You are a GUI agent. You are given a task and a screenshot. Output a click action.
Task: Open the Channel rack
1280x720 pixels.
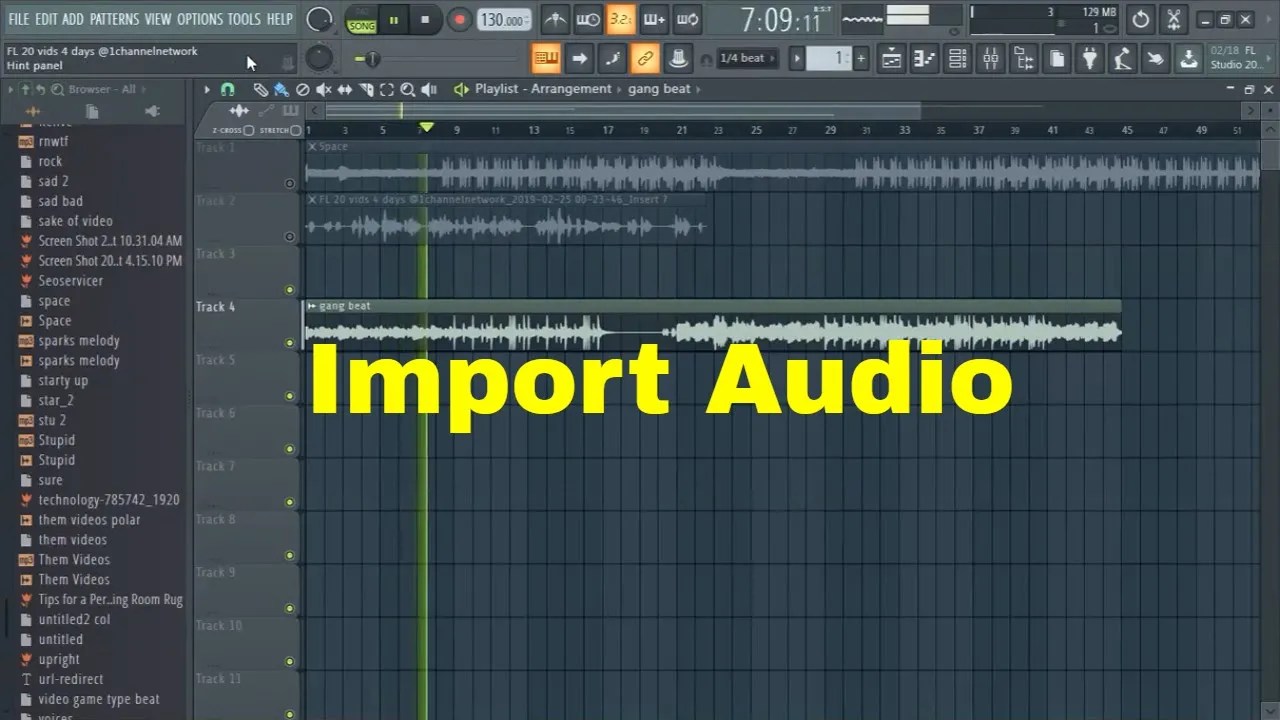coord(957,58)
